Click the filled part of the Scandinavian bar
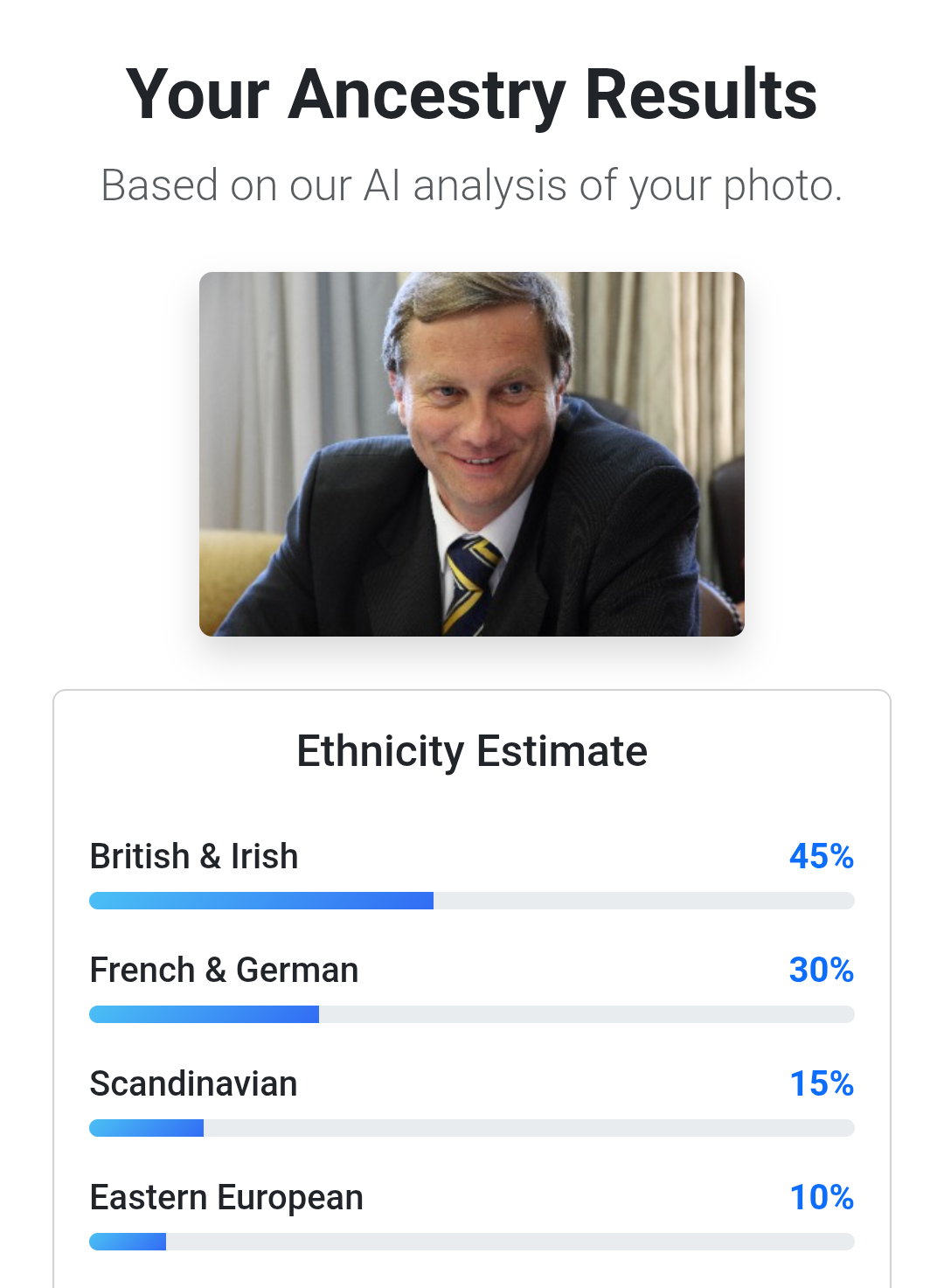944x1288 pixels. pyautogui.click(x=147, y=1128)
